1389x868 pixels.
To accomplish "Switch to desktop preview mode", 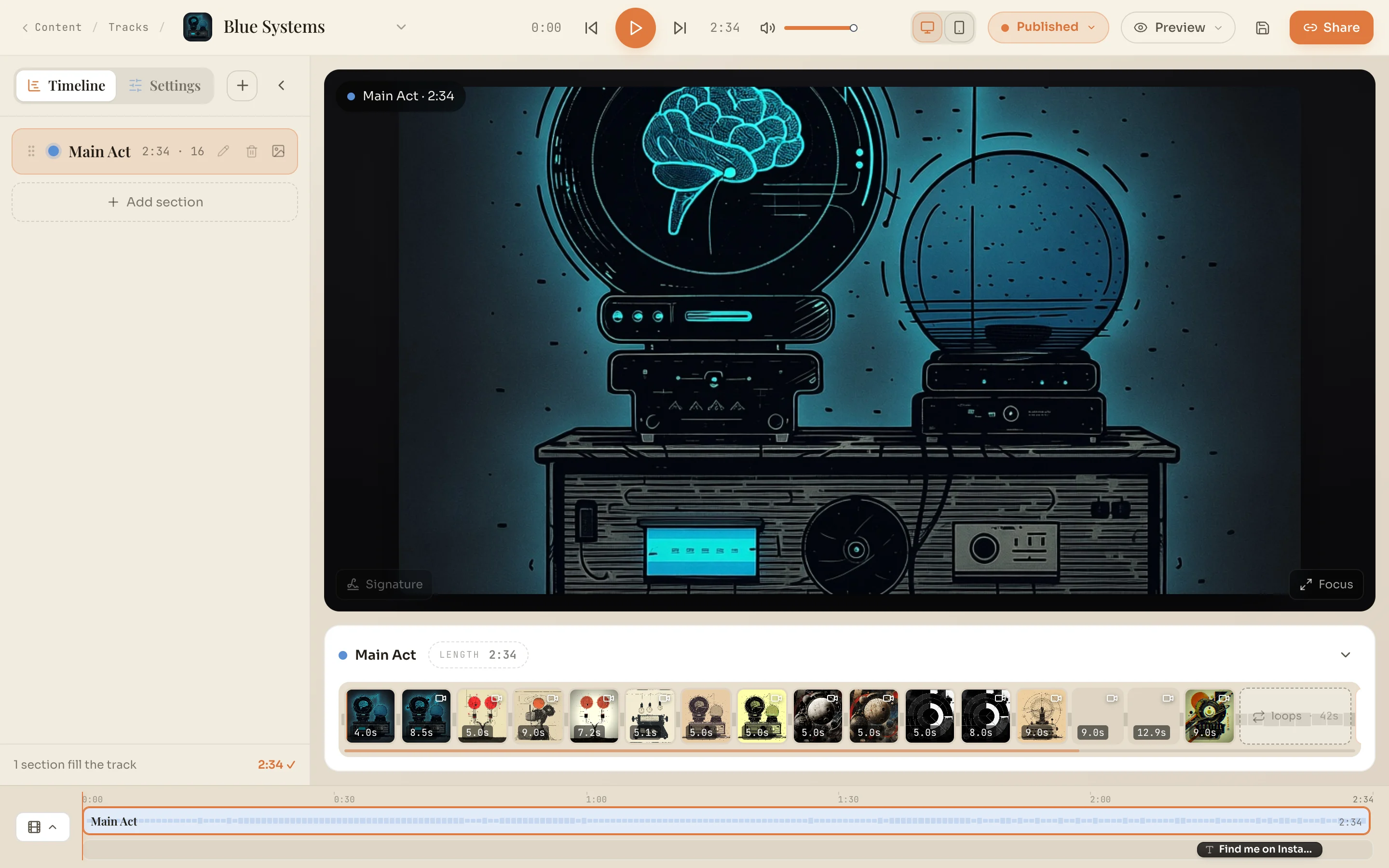I will 927,27.
